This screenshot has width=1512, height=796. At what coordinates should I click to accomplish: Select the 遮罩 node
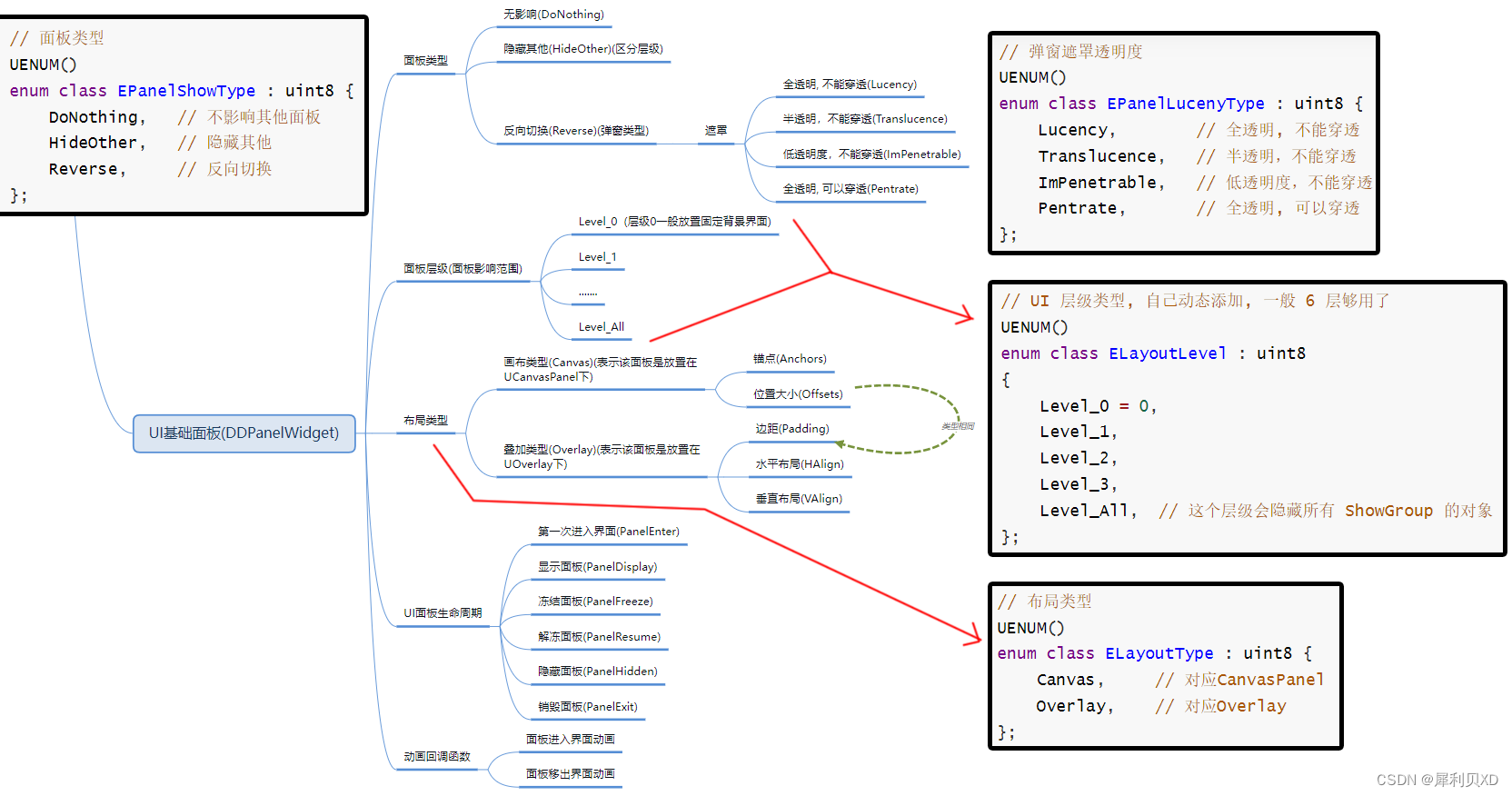pyautogui.click(x=716, y=131)
